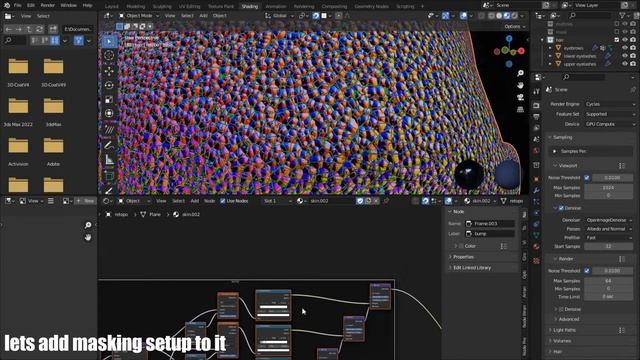
Task: Click the node editor zoom icon
Action: click(88, 225)
